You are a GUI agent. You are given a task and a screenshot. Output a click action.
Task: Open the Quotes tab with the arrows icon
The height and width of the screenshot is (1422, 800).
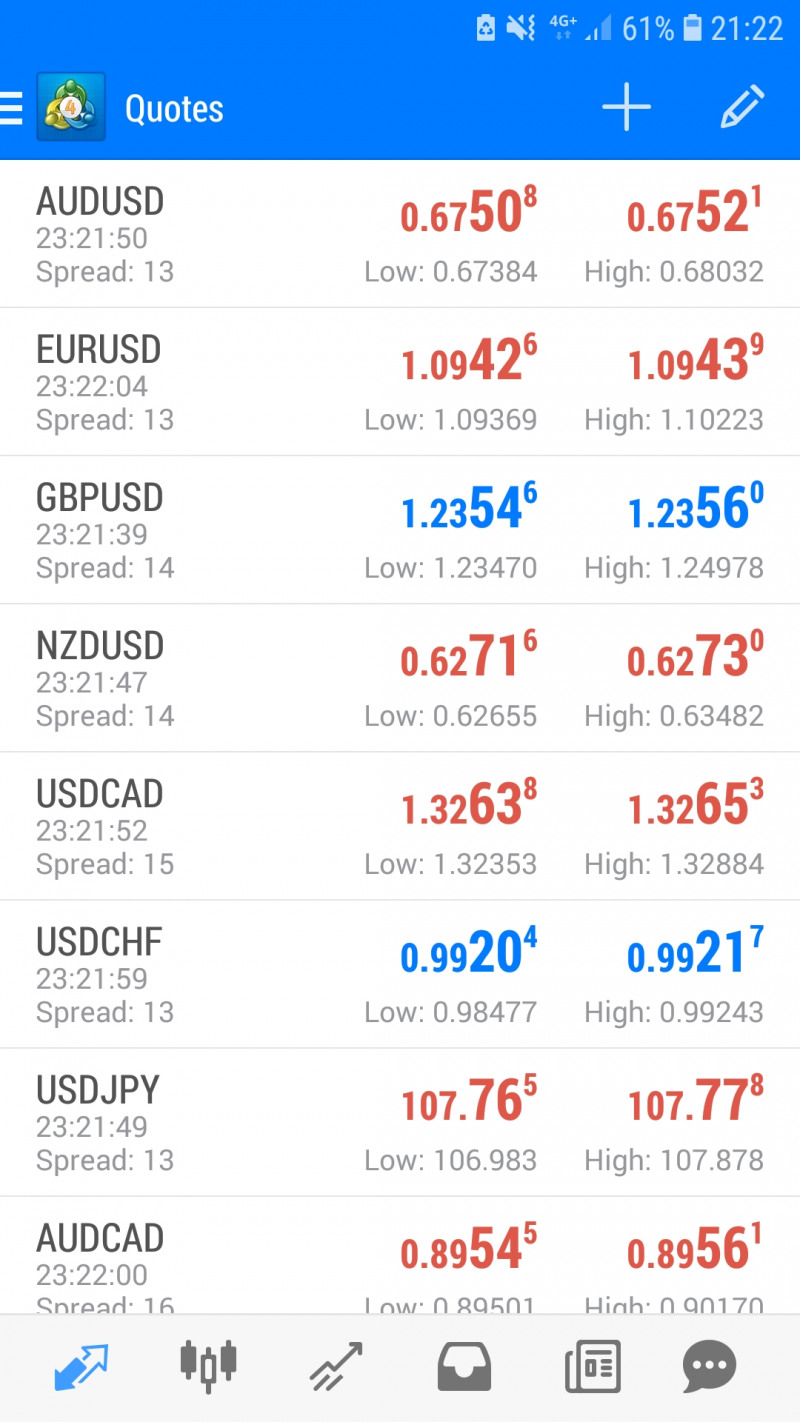point(80,1367)
